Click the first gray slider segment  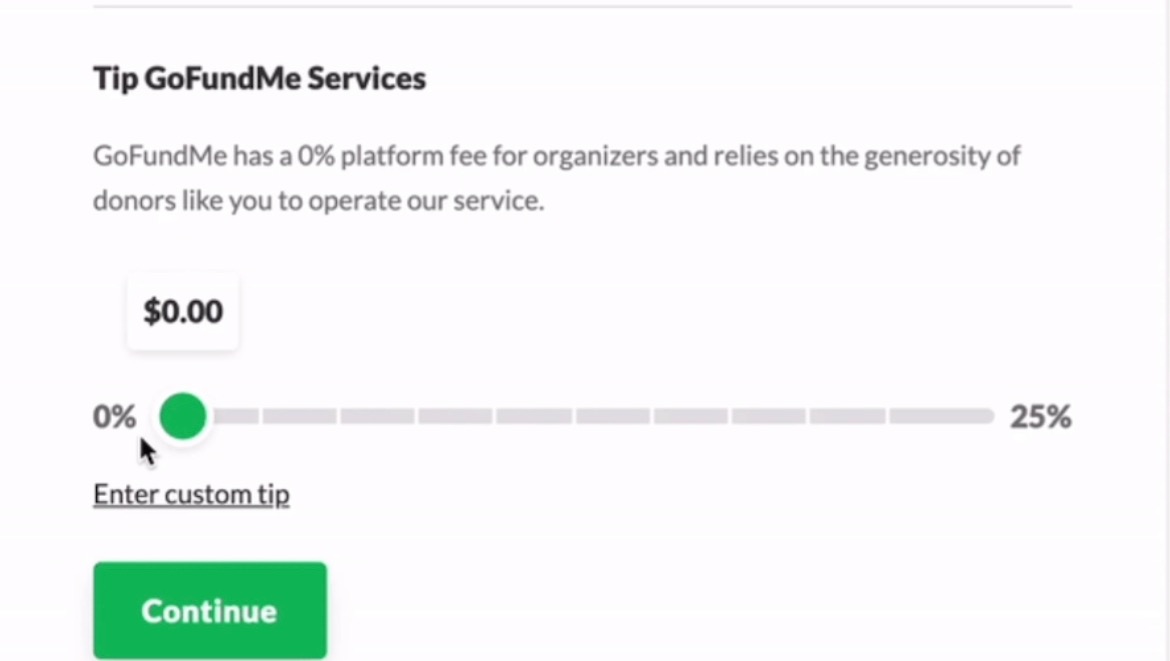(x=234, y=416)
